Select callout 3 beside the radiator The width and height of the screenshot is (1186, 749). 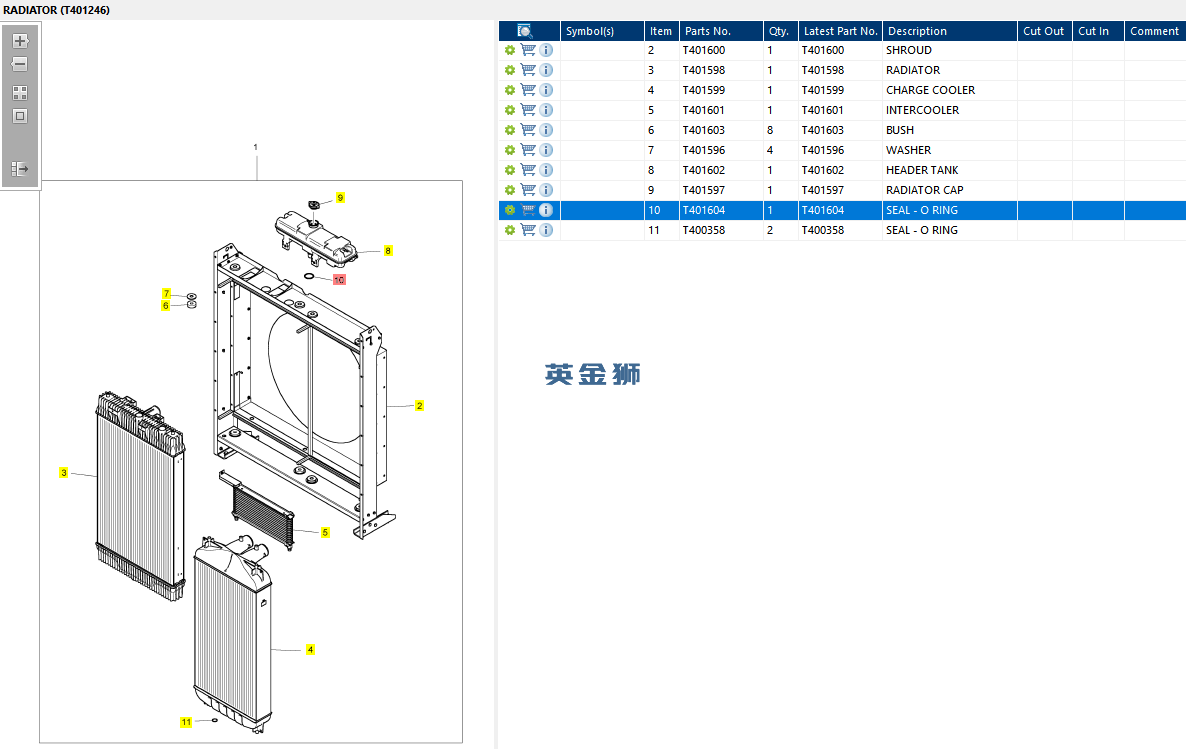click(64, 473)
